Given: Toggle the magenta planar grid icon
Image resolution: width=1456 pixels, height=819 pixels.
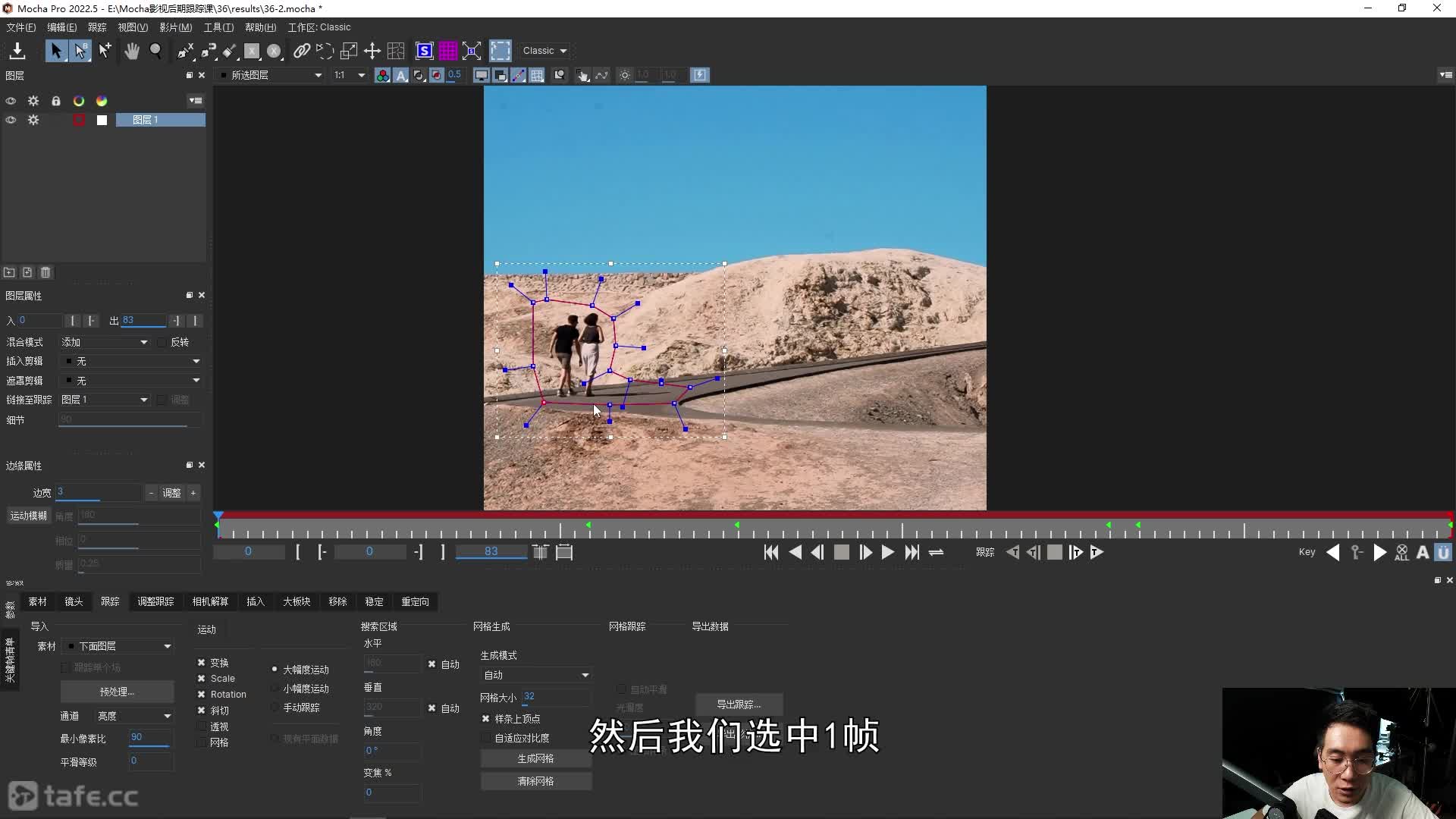Looking at the screenshot, I should (x=448, y=51).
